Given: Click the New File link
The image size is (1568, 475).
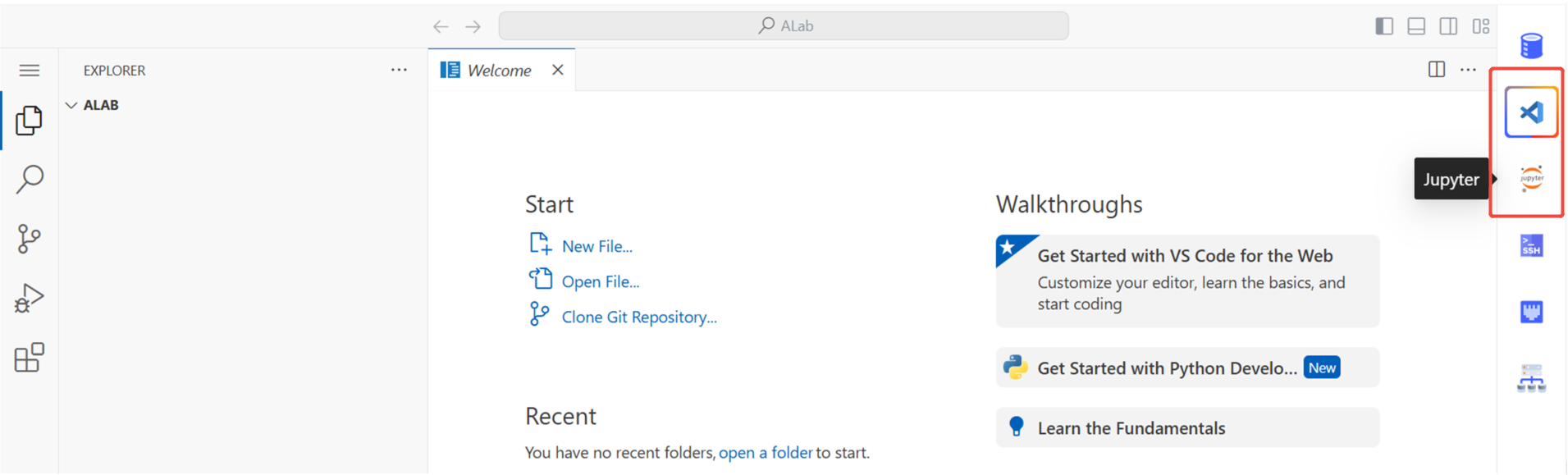Looking at the screenshot, I should point(597,247).
